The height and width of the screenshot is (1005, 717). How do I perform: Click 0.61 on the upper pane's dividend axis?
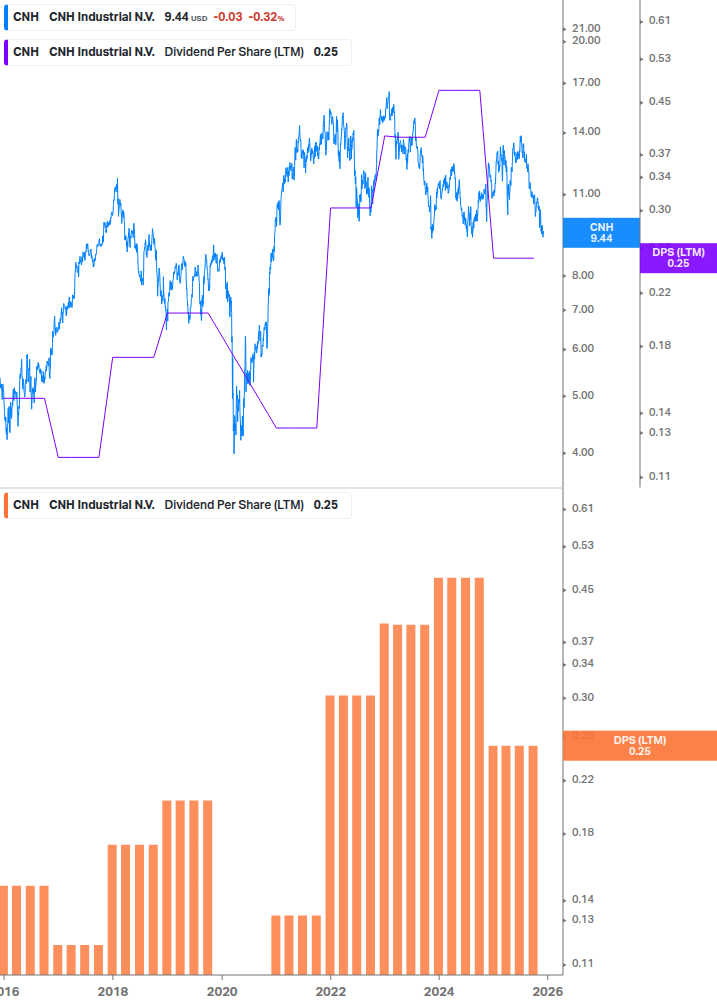[x=660, y=21]
